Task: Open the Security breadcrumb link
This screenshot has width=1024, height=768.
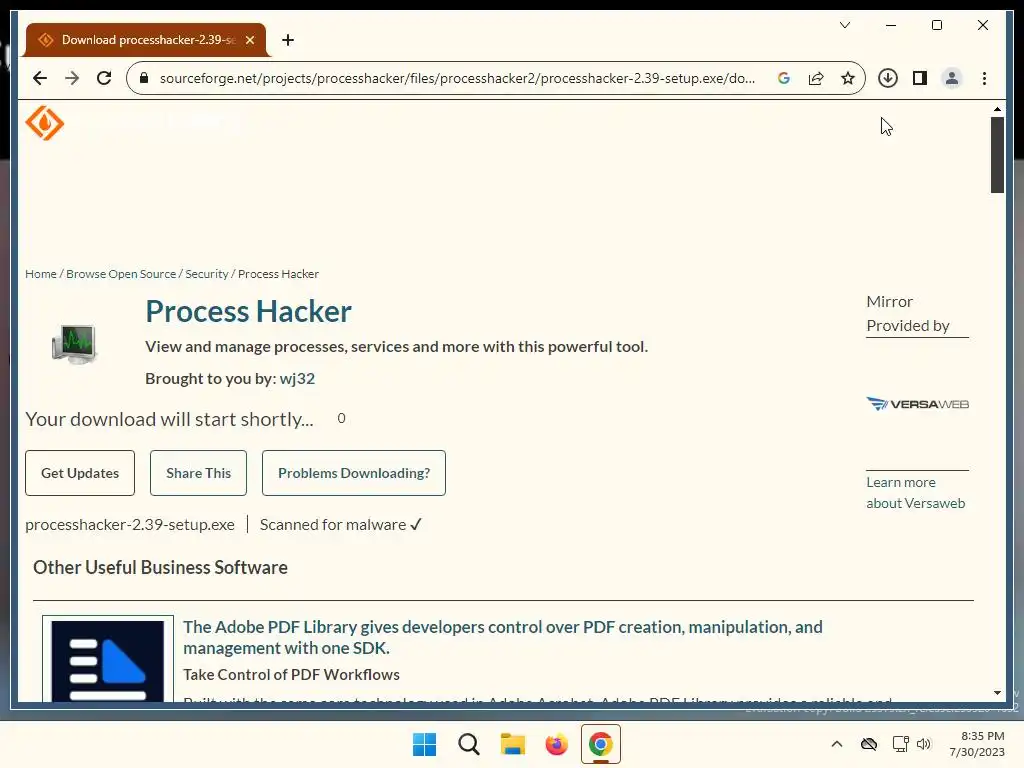Action: click(x=206, y=274)
